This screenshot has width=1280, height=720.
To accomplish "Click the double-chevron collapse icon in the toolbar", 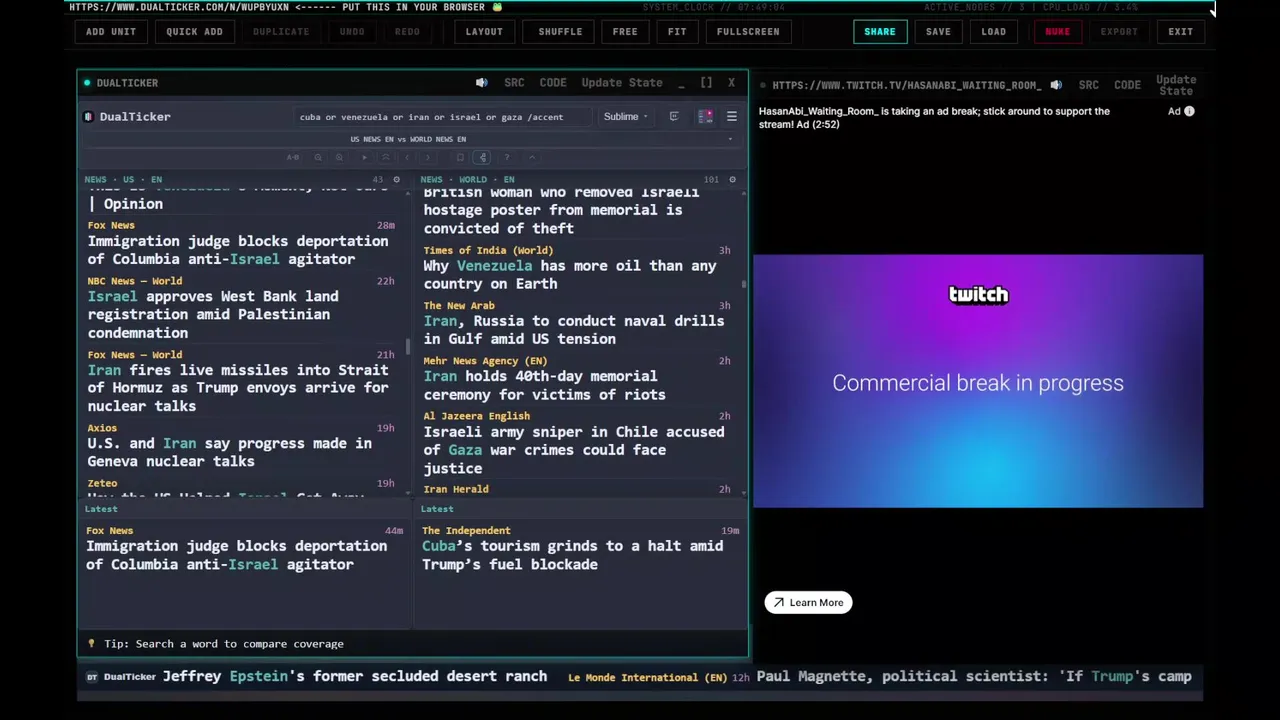I will [385, 157].
